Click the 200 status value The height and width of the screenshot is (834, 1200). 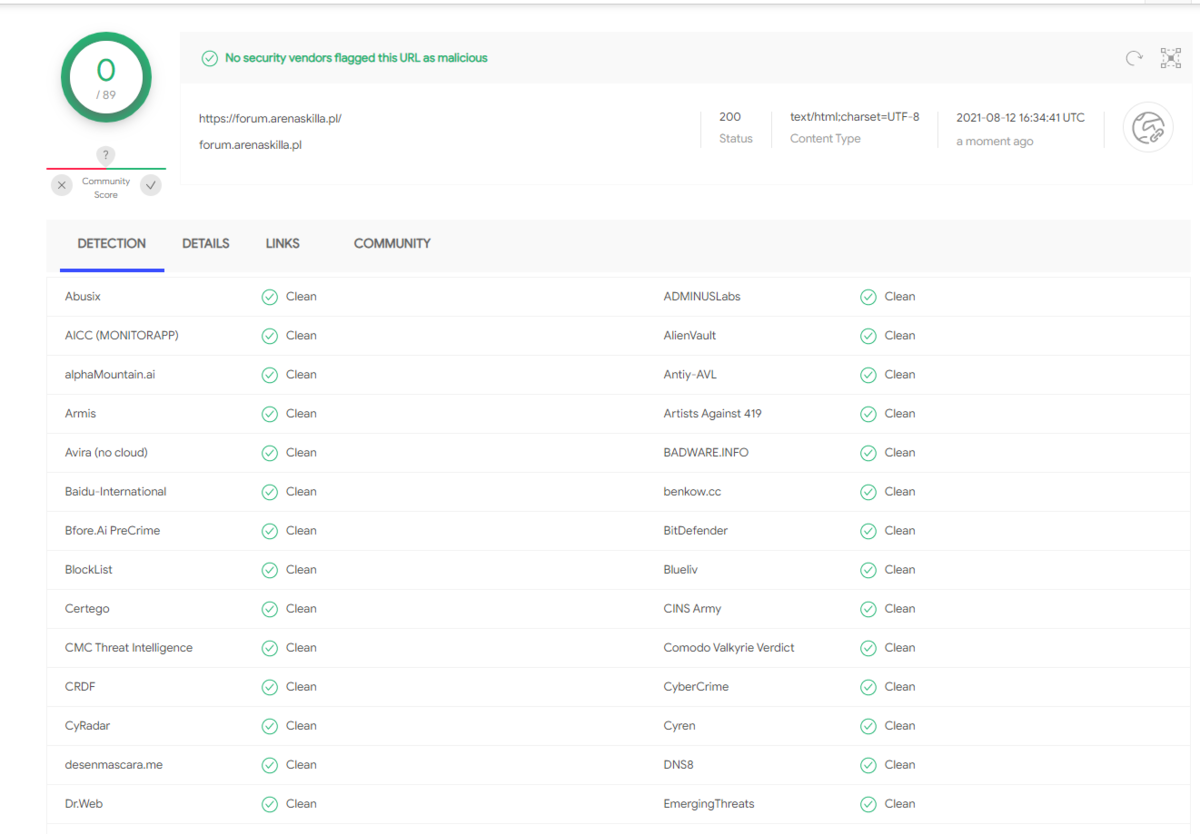tap(730, 117)
